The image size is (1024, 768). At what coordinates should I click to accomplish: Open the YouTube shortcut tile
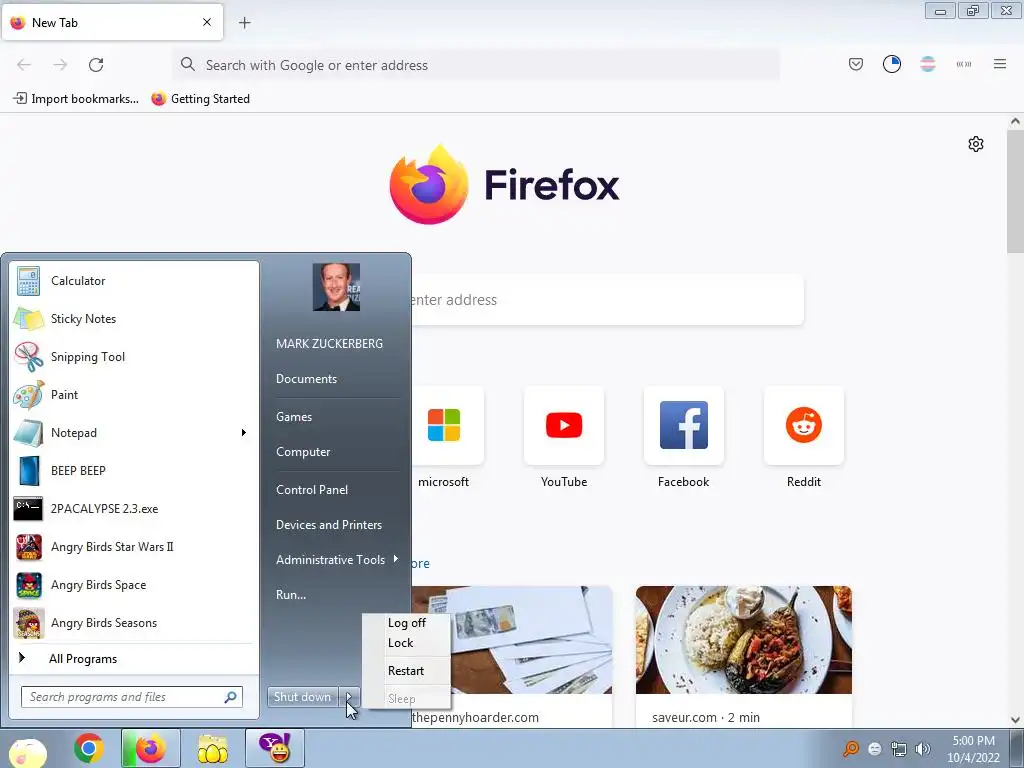(564, 426)
